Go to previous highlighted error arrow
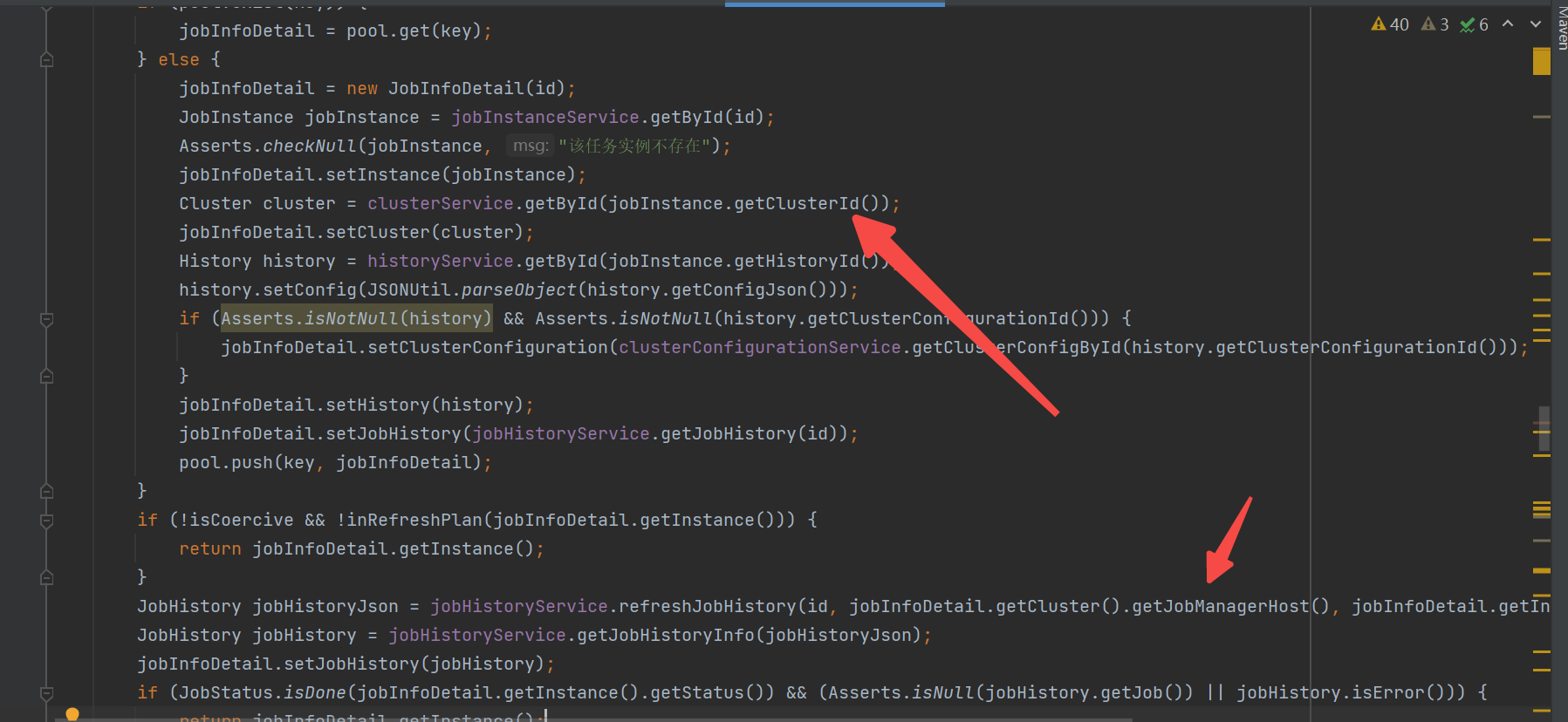 coord(1508,24)
